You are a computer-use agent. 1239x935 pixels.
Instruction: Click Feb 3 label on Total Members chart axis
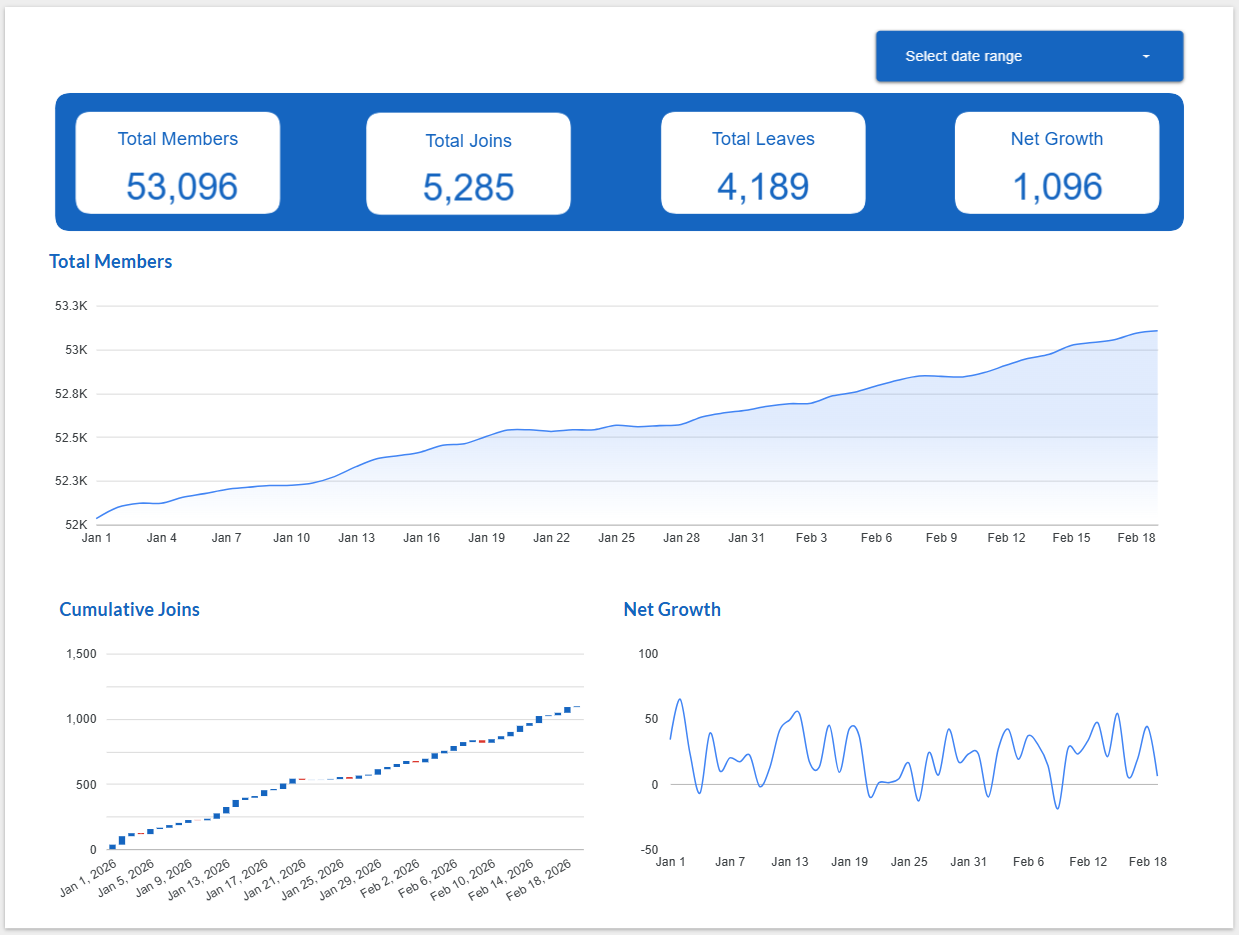tap(811, 538)
